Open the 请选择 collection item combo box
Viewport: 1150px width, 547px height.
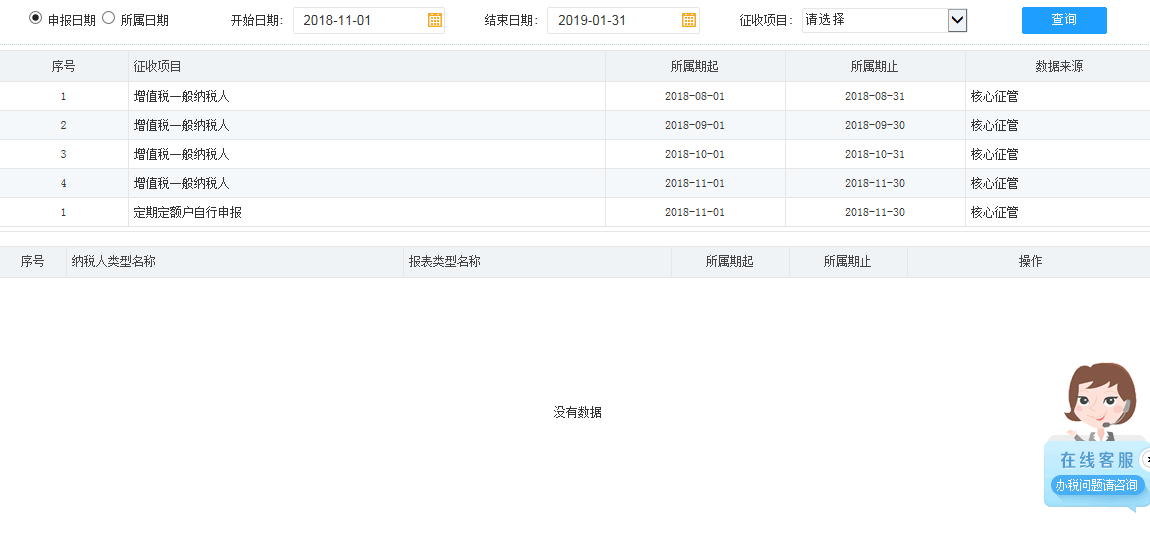point(874,20)
